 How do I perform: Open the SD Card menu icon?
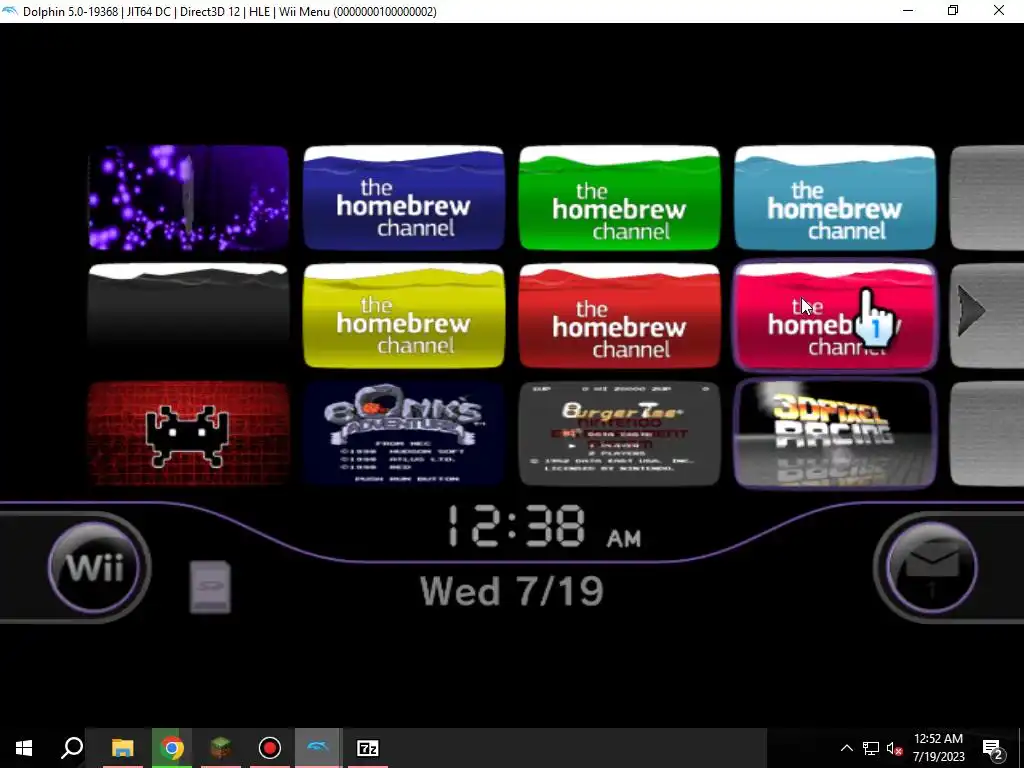[x=210, y=586]
